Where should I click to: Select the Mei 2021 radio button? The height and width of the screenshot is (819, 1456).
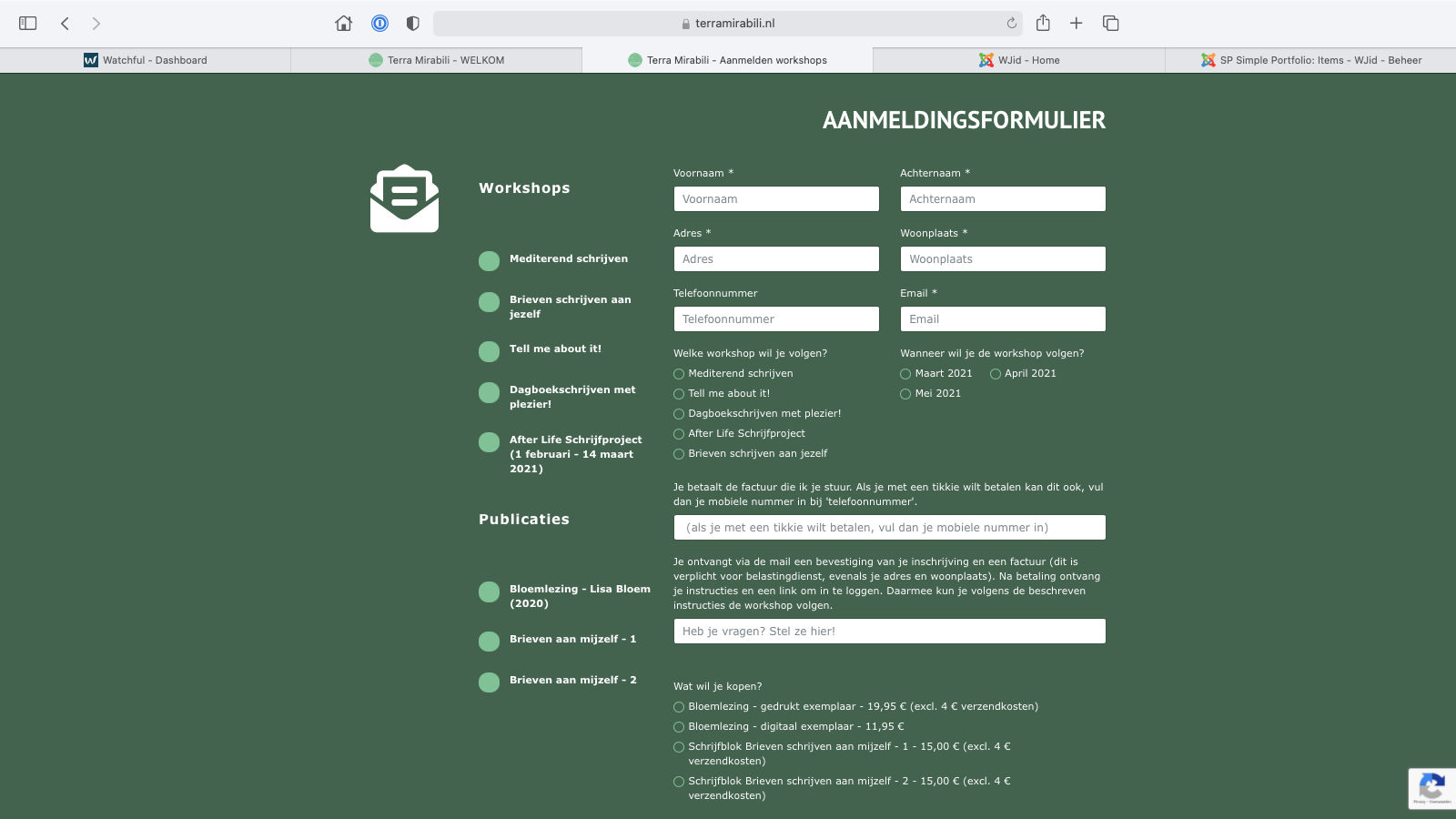coord(905,394)
